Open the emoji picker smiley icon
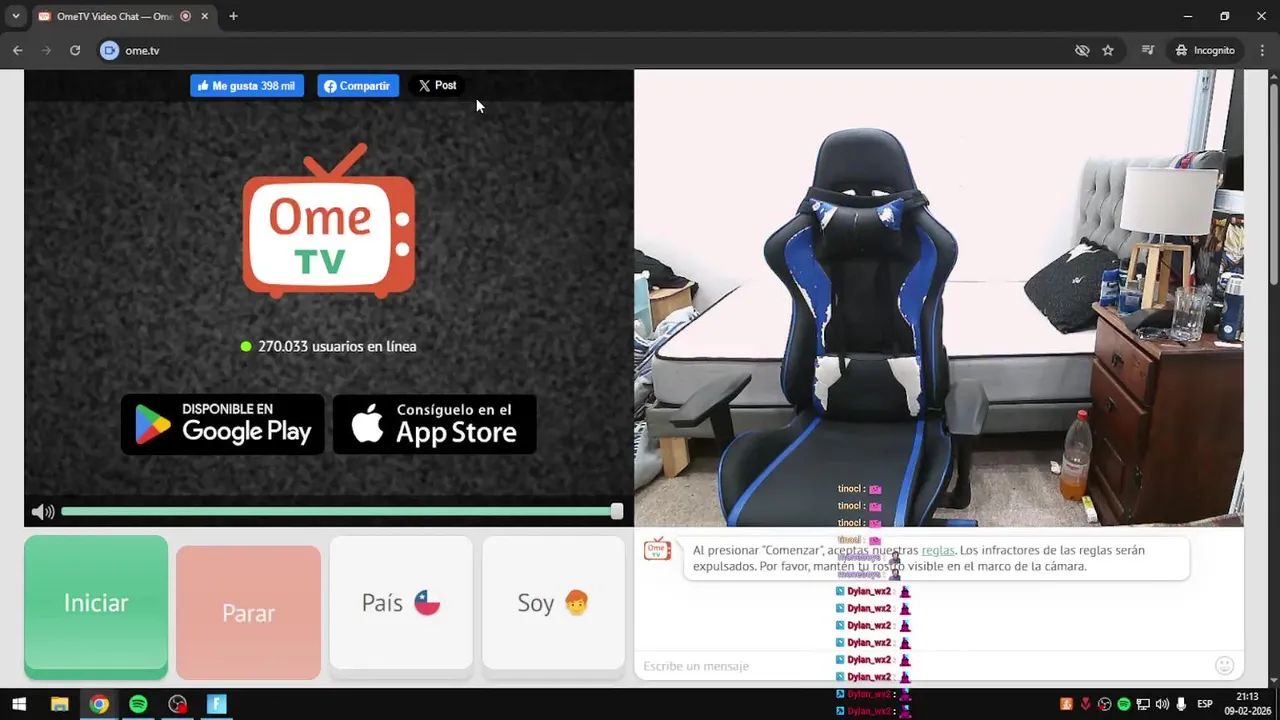The height and width of the screenshot is (720, 1280). point(1224,666)
